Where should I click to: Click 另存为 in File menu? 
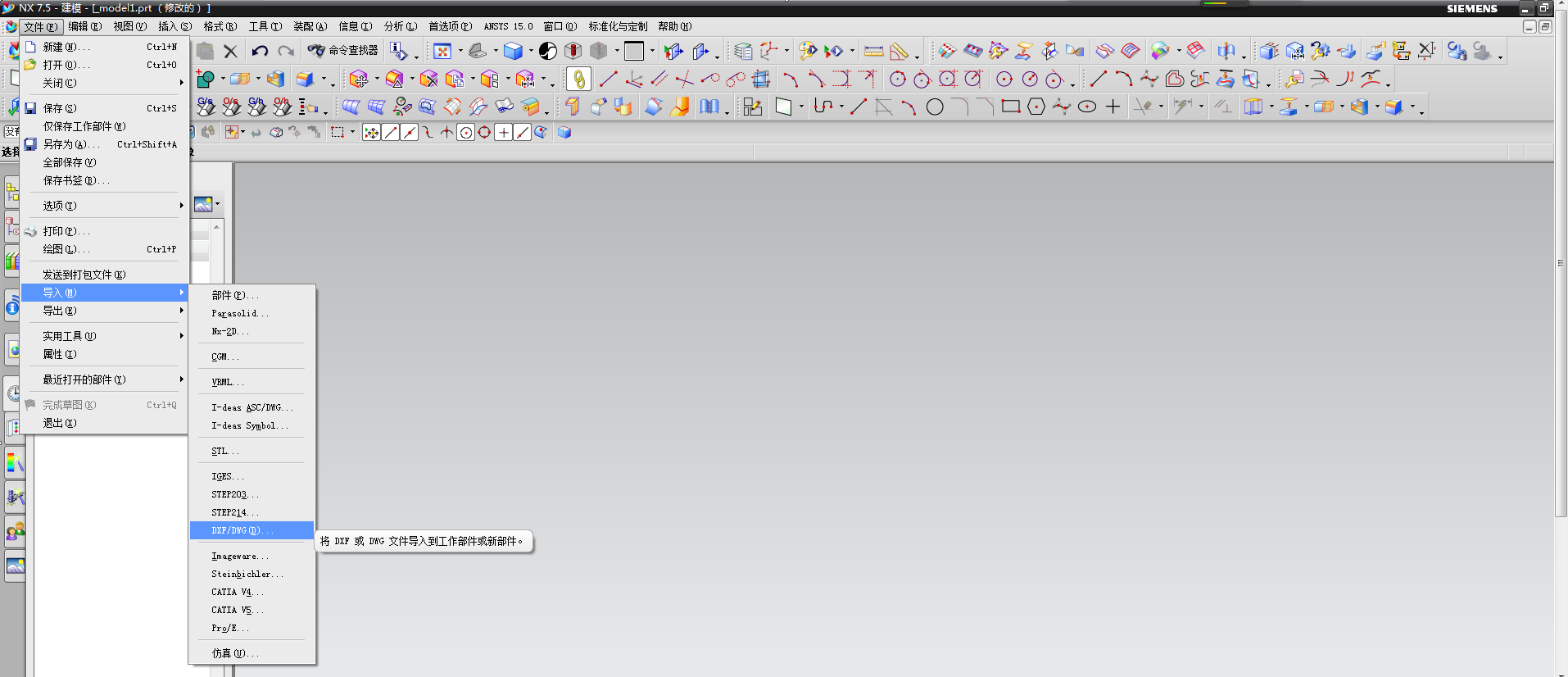pos(104,144)
